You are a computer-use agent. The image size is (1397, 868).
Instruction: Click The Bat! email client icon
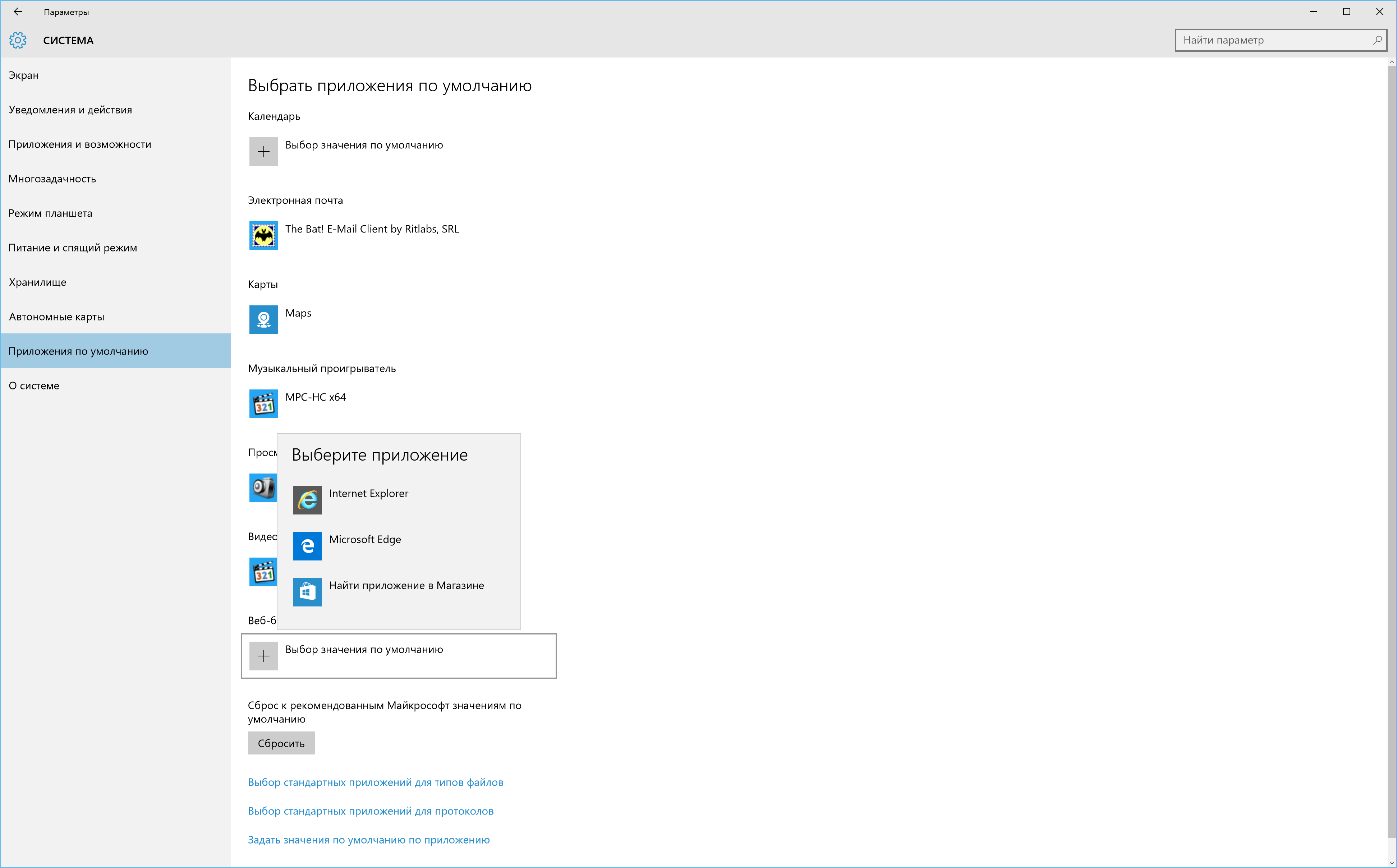pyautogui.click(x=263, y=235)
